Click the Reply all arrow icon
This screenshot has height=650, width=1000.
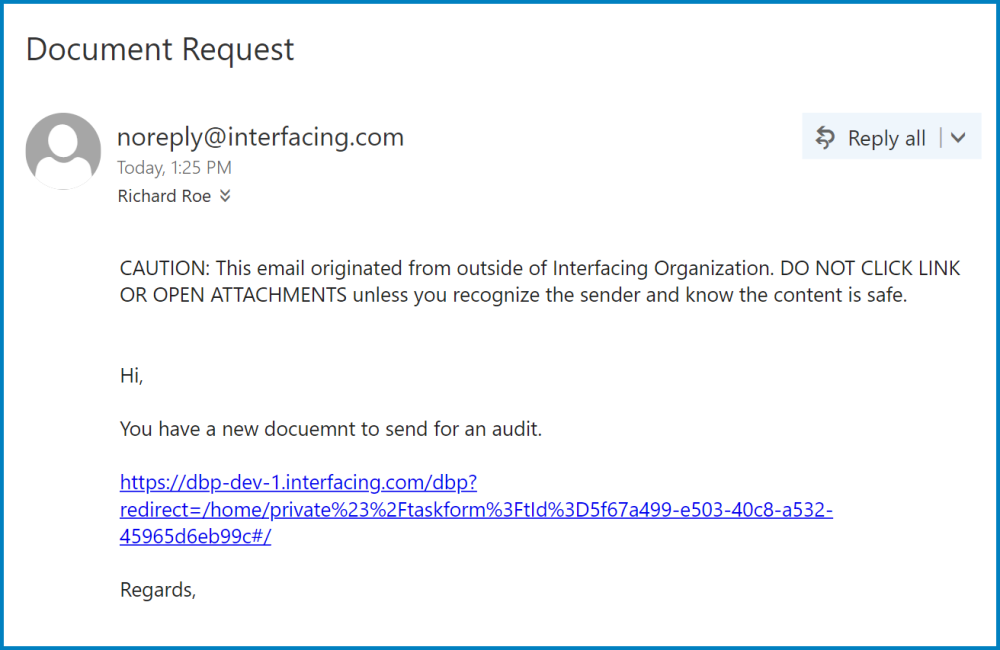tap(825, 138)
